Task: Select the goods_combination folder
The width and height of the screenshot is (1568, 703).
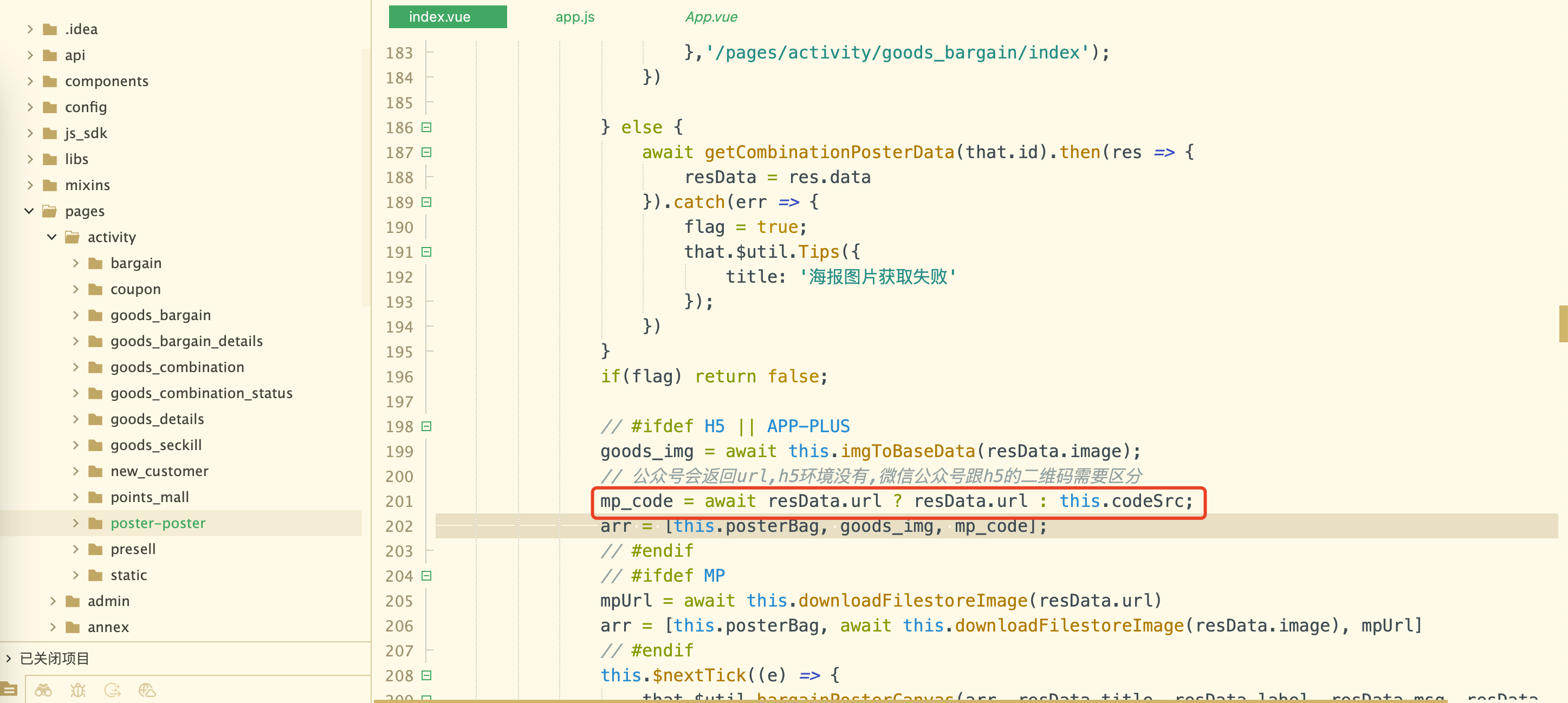Action: (177, 366)
